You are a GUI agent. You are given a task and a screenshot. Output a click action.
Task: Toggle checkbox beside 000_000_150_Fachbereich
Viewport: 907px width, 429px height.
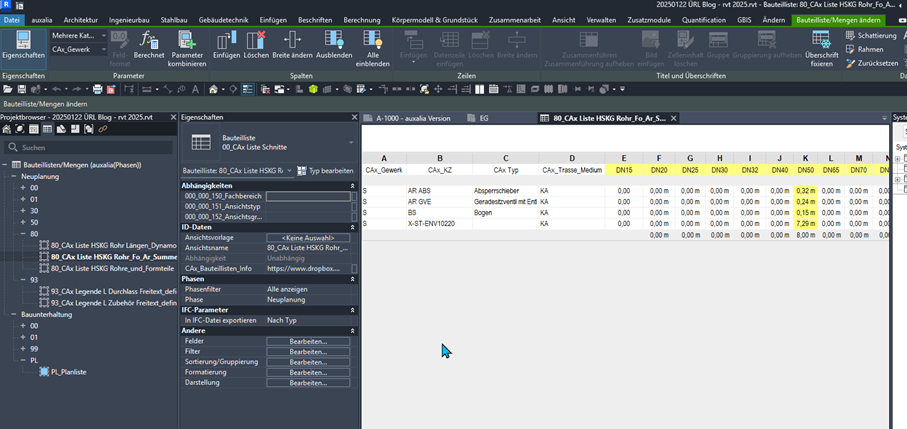(x=354, y=196)
